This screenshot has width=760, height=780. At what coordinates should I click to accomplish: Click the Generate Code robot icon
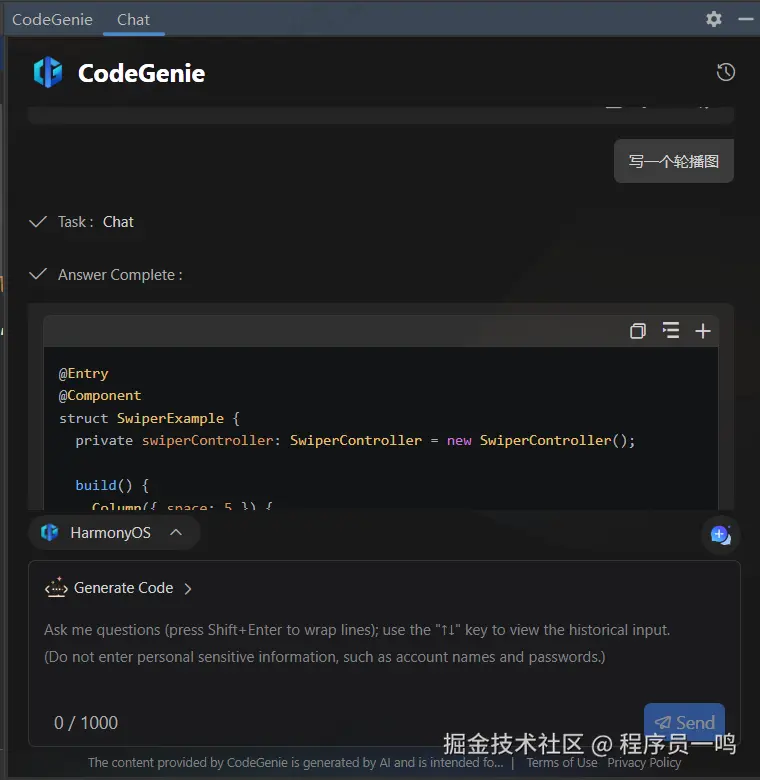56,587
